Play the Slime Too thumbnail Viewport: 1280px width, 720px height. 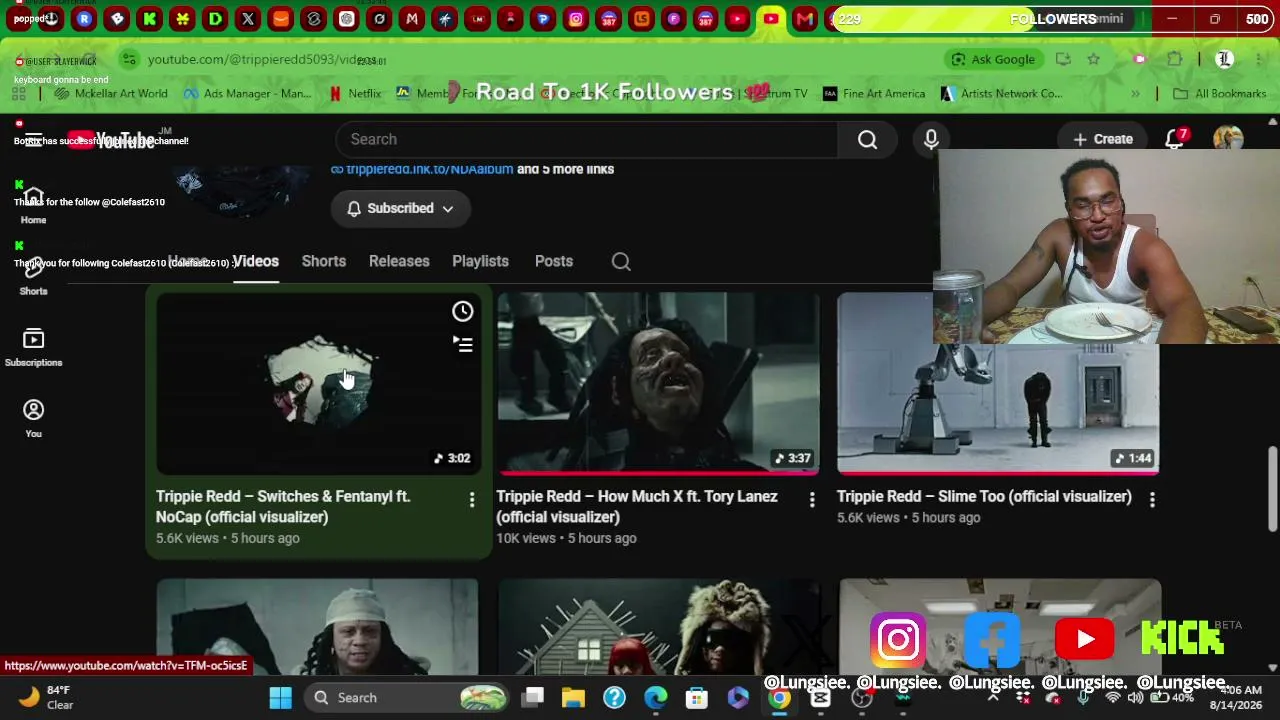(x=998, y=382)
